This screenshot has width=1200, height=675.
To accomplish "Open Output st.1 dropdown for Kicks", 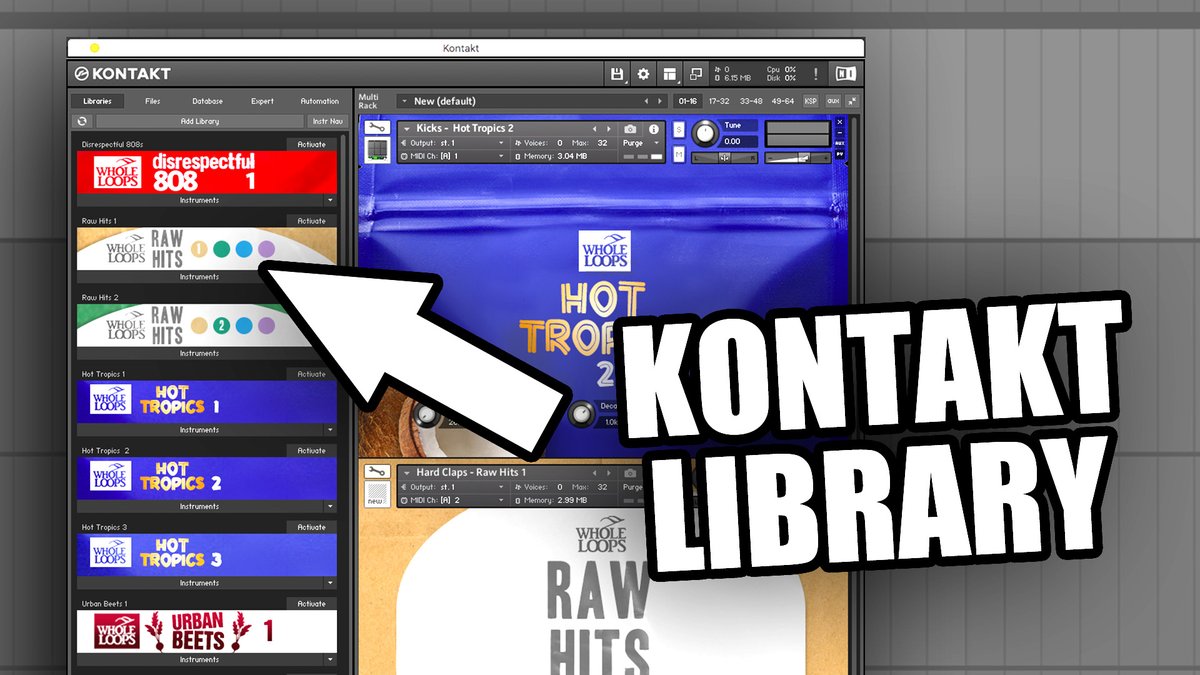I will pyautogui.click(x=452, y=143).
